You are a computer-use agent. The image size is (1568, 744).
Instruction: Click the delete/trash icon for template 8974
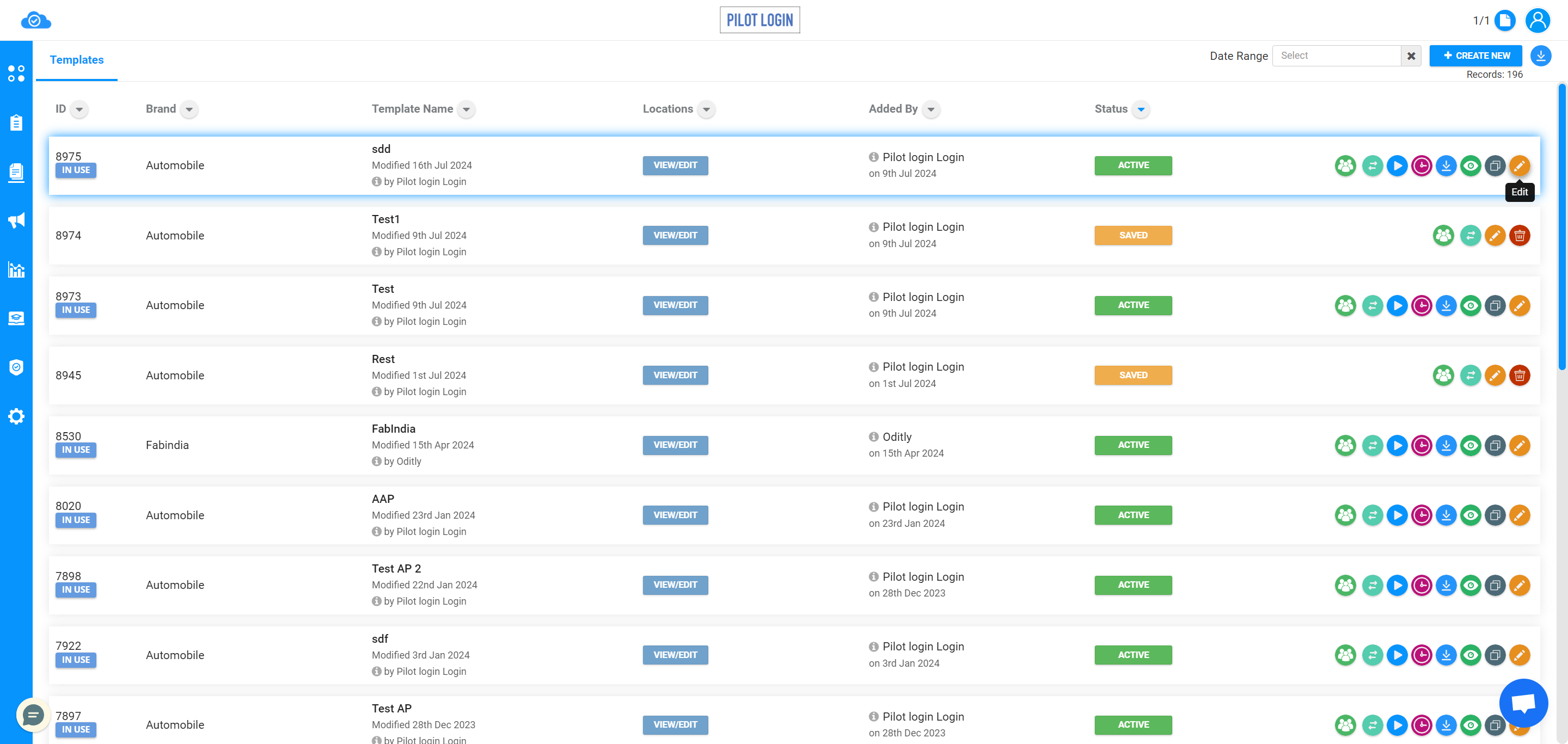tap(1520, 235)
